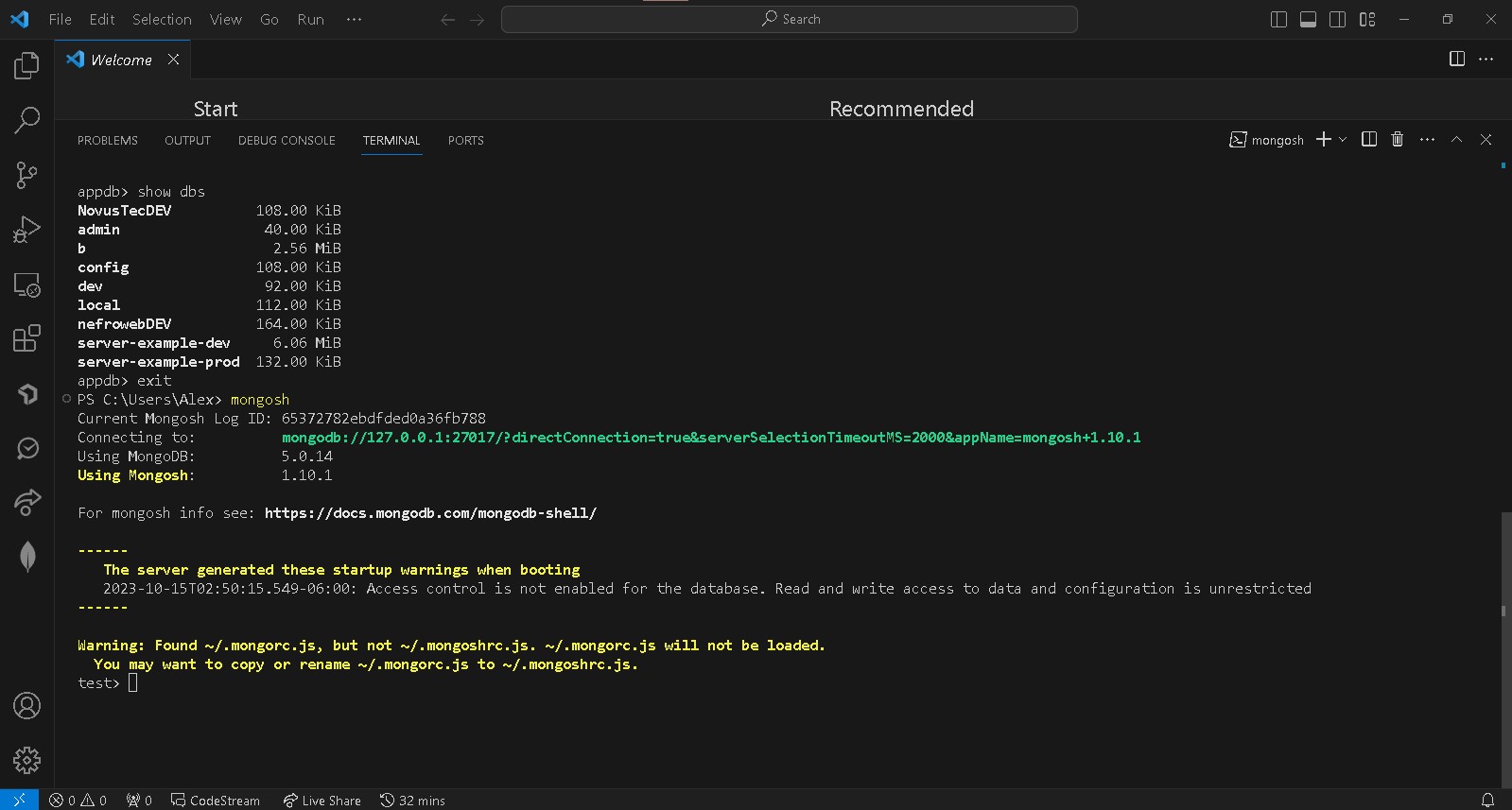Screen dimensions: 1512x810
Task: Split the terminal pane
Action: click(1368, 140)
